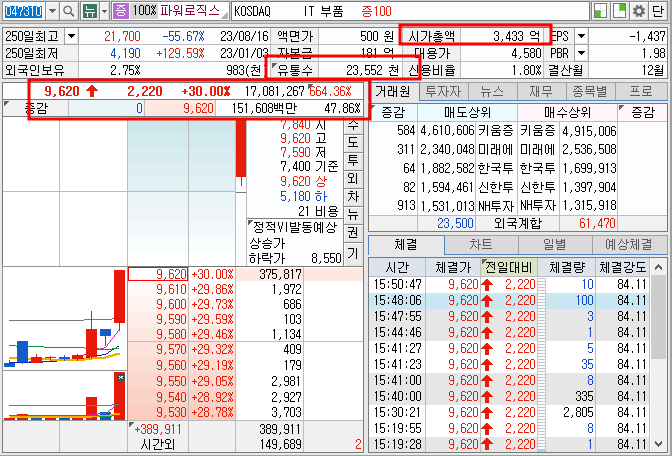Click the 차 vertical side button
The height and width of the screenshot is (456, 672).
[x=353, y=196]
